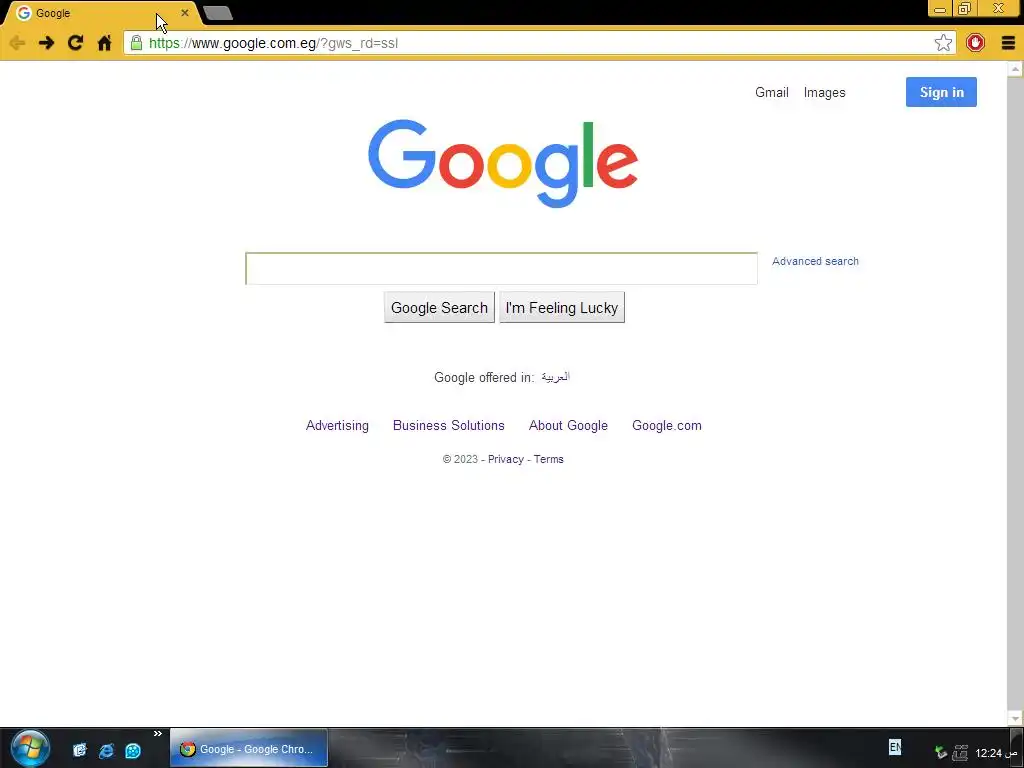Click the green padlock security icon
Screen dimensions: 1024x768
[x=136, y=43]
